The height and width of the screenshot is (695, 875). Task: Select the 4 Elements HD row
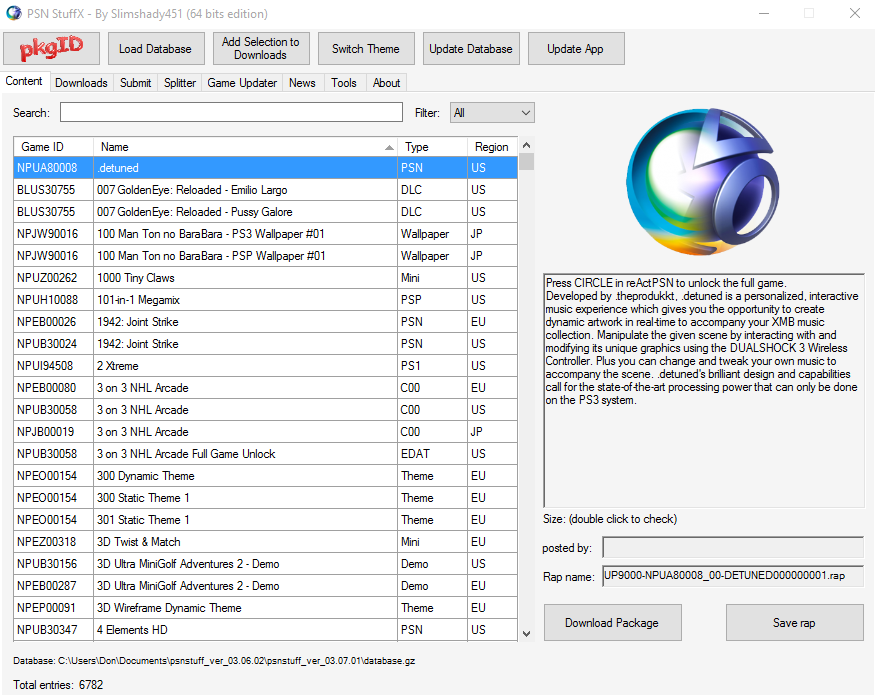(266, 630)
